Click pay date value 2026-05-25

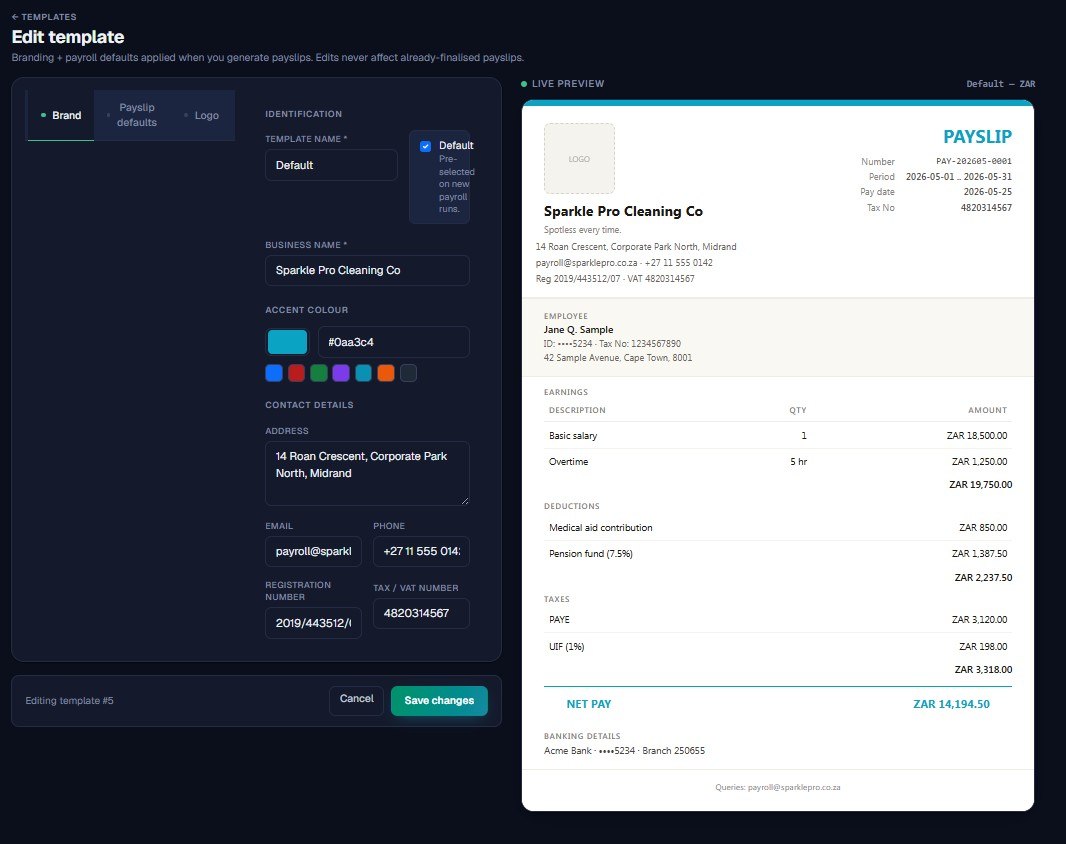tap(987, 192)
